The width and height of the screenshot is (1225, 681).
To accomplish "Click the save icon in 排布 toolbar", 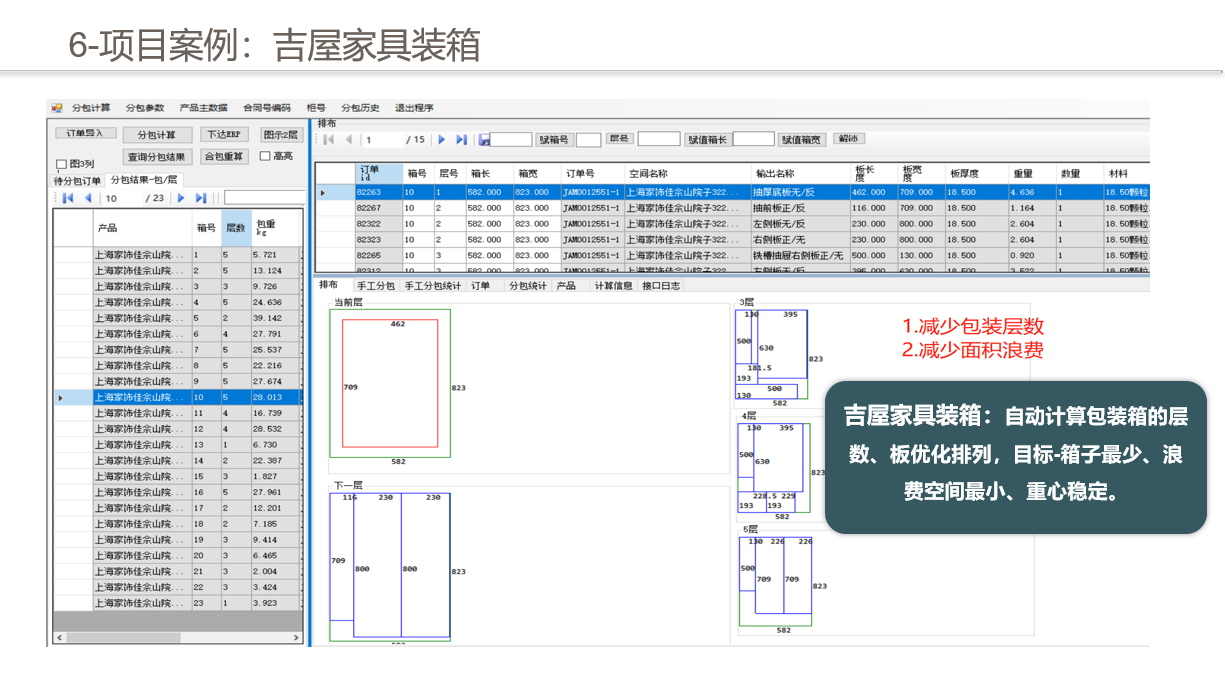I will (484, 140).
